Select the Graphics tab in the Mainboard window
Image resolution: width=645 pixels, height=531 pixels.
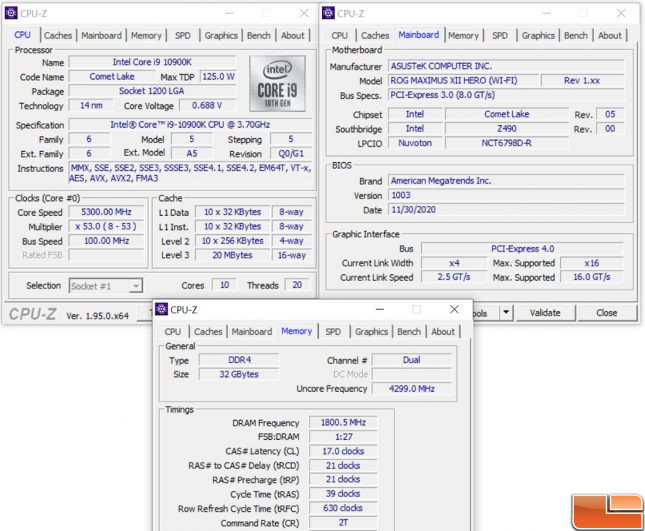pyautogui.click(x=538, y=36)
